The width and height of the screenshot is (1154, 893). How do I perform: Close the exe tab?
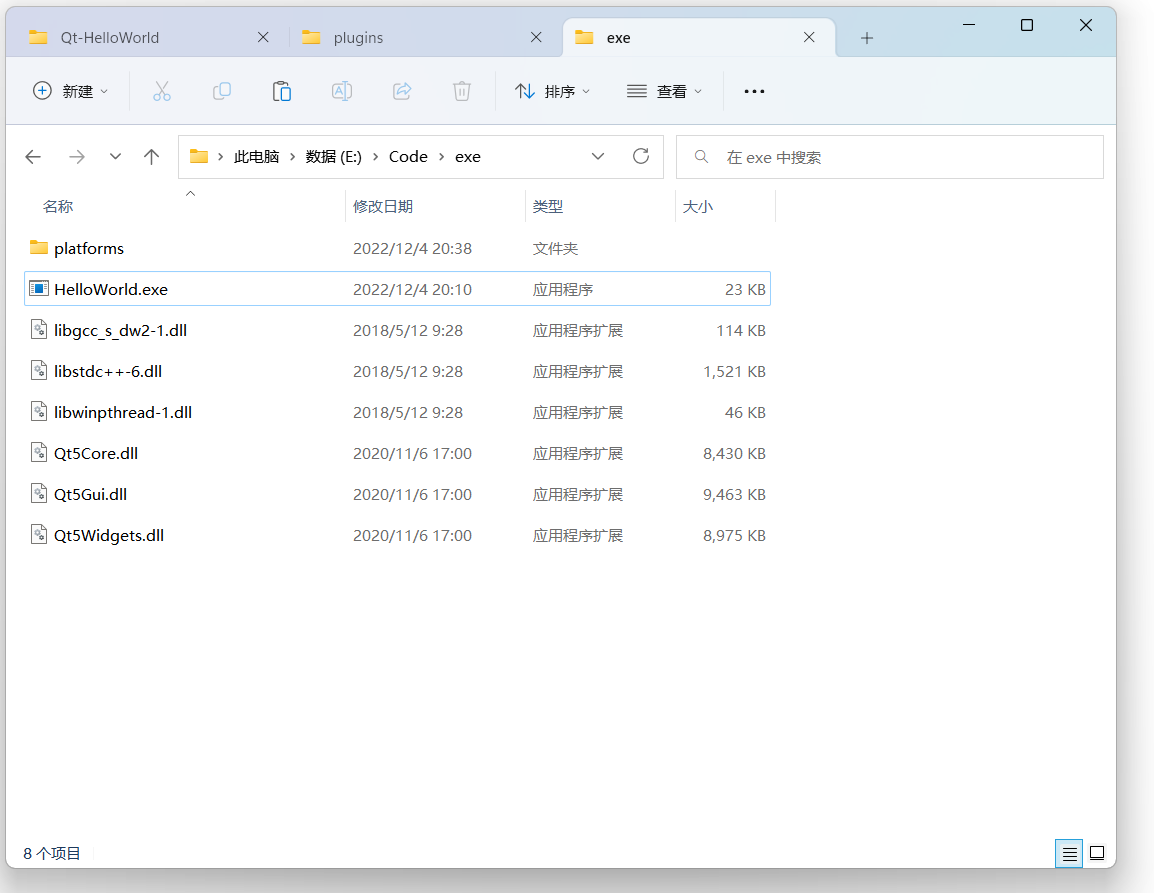pyautogui.click(x=810, y=37)
